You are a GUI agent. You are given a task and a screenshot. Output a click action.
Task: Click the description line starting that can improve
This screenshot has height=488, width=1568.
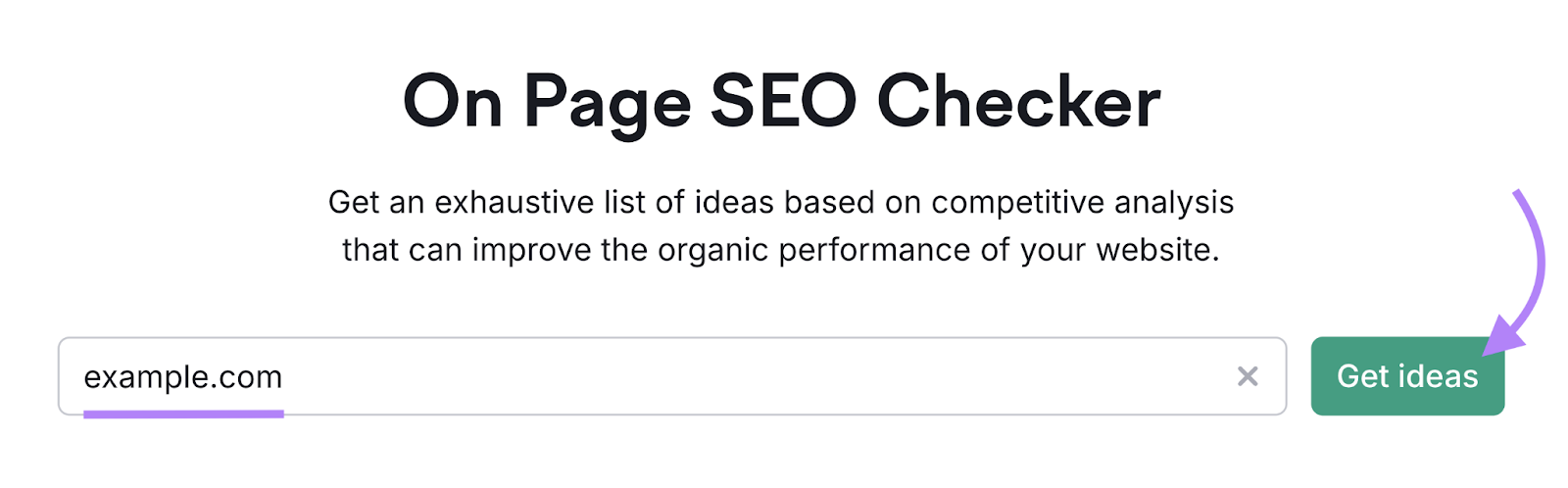click(x=781, y=250)
